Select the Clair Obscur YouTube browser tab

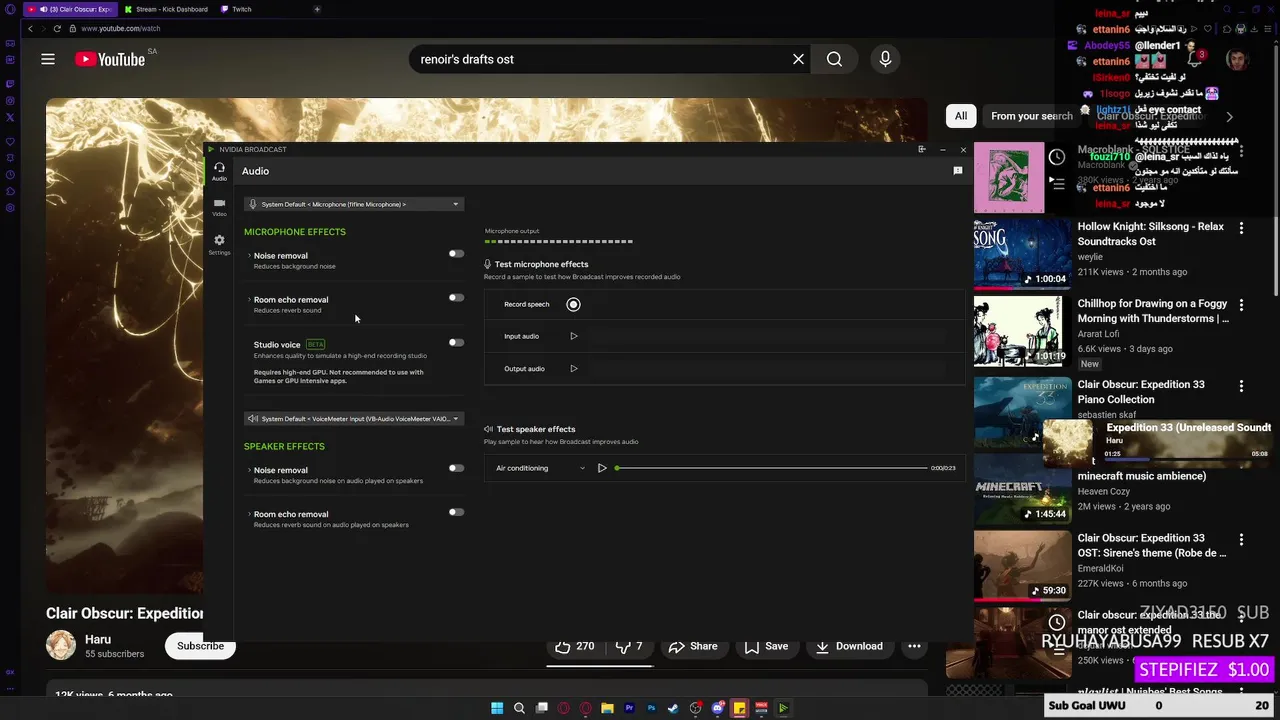(70, 9)
